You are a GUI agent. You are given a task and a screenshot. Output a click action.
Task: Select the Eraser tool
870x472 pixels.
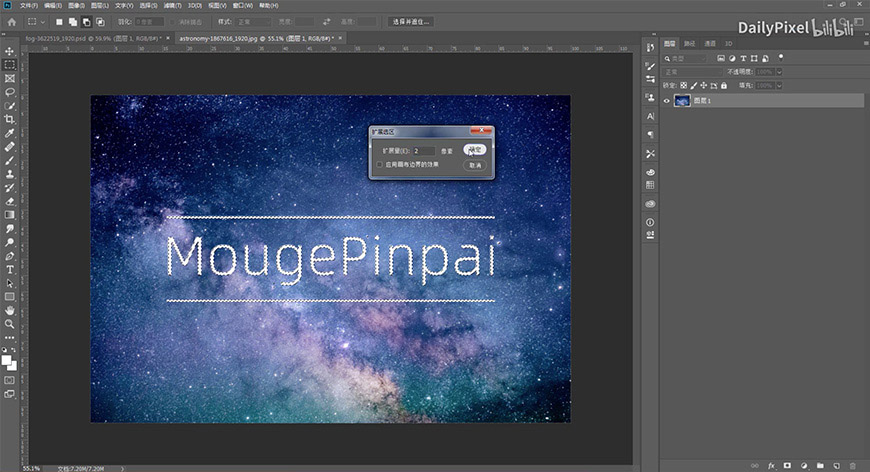click(9, 201)
